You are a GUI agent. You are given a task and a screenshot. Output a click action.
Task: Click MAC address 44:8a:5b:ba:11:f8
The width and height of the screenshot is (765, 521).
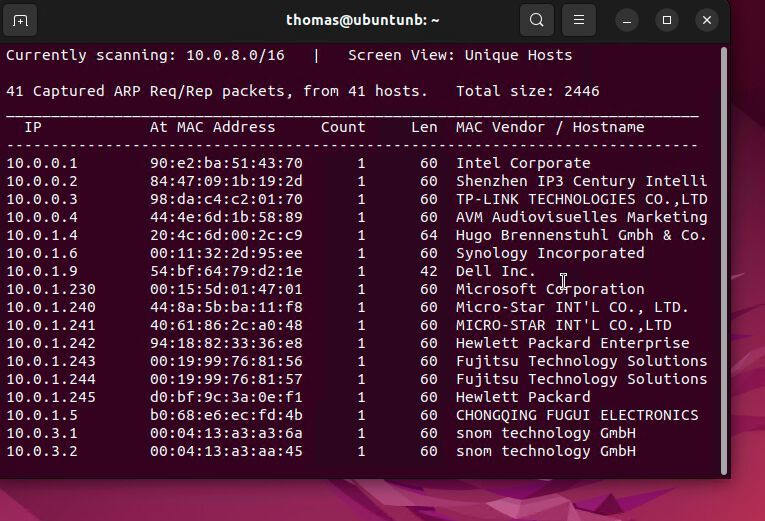[226, 307]
